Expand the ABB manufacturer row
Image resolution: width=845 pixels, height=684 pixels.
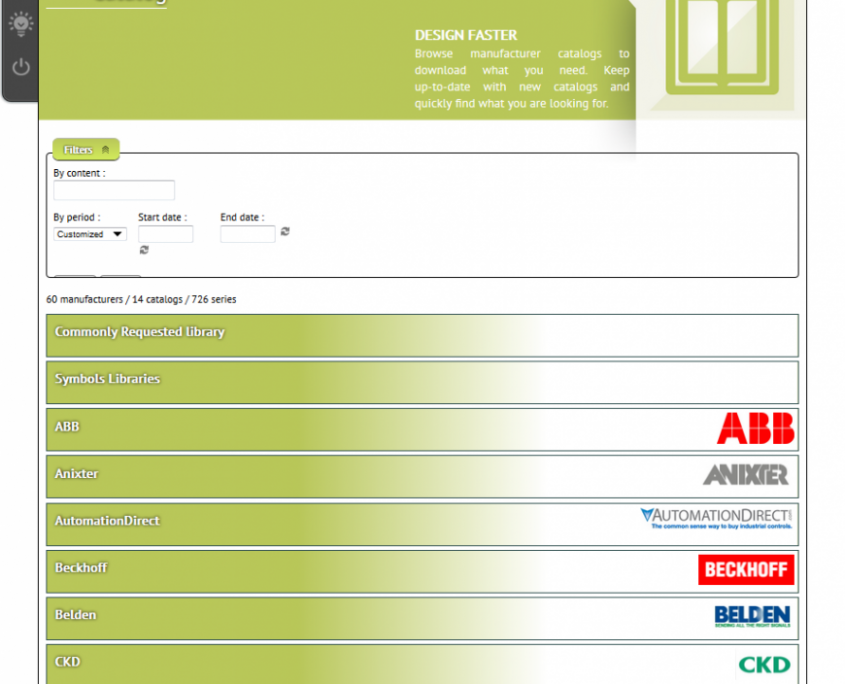pyautogui.click(x=422, y=430)
